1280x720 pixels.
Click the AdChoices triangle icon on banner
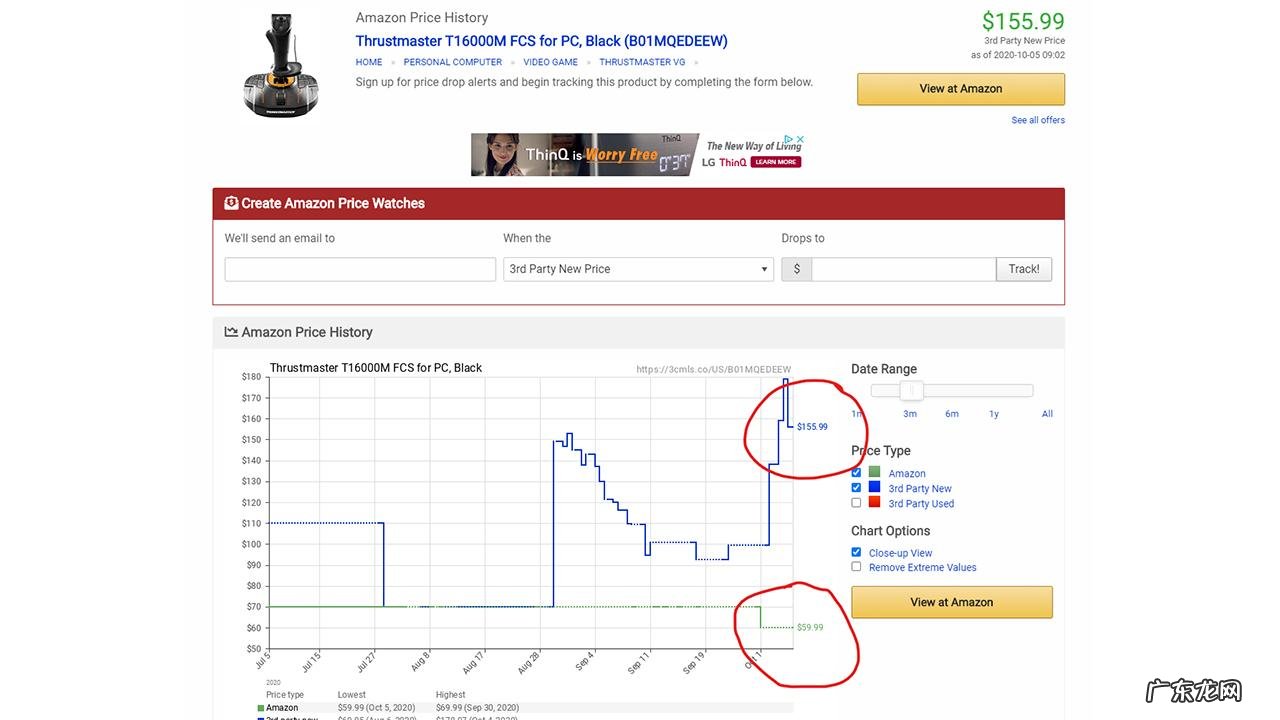(789, 139)
